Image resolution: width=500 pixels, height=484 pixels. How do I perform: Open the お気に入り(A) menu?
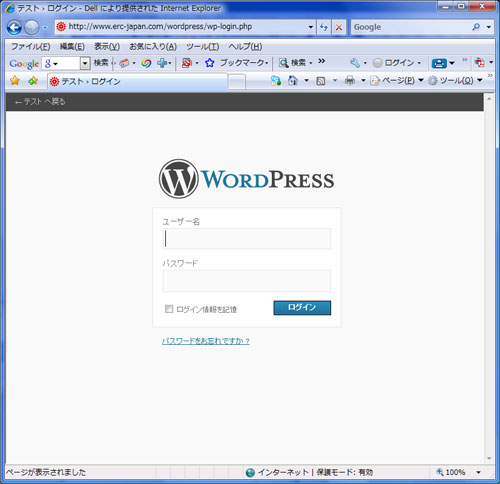click(153, 46)
